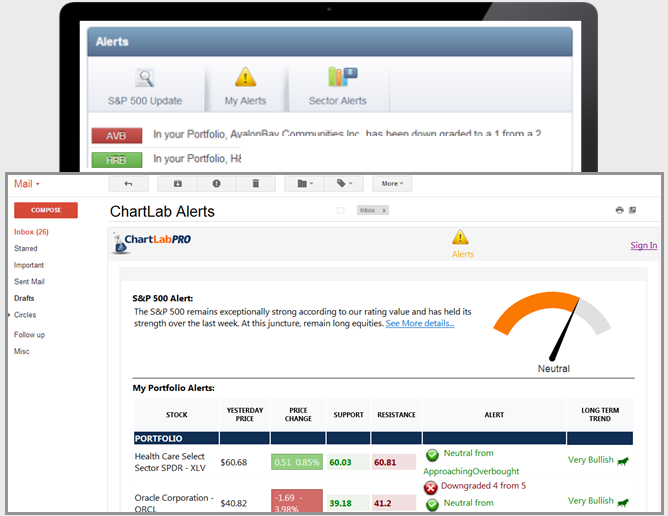Click the magnifier icon above S&P 500 Update
668x516 pixels.
pyautogui.click(x=145, y=78)
